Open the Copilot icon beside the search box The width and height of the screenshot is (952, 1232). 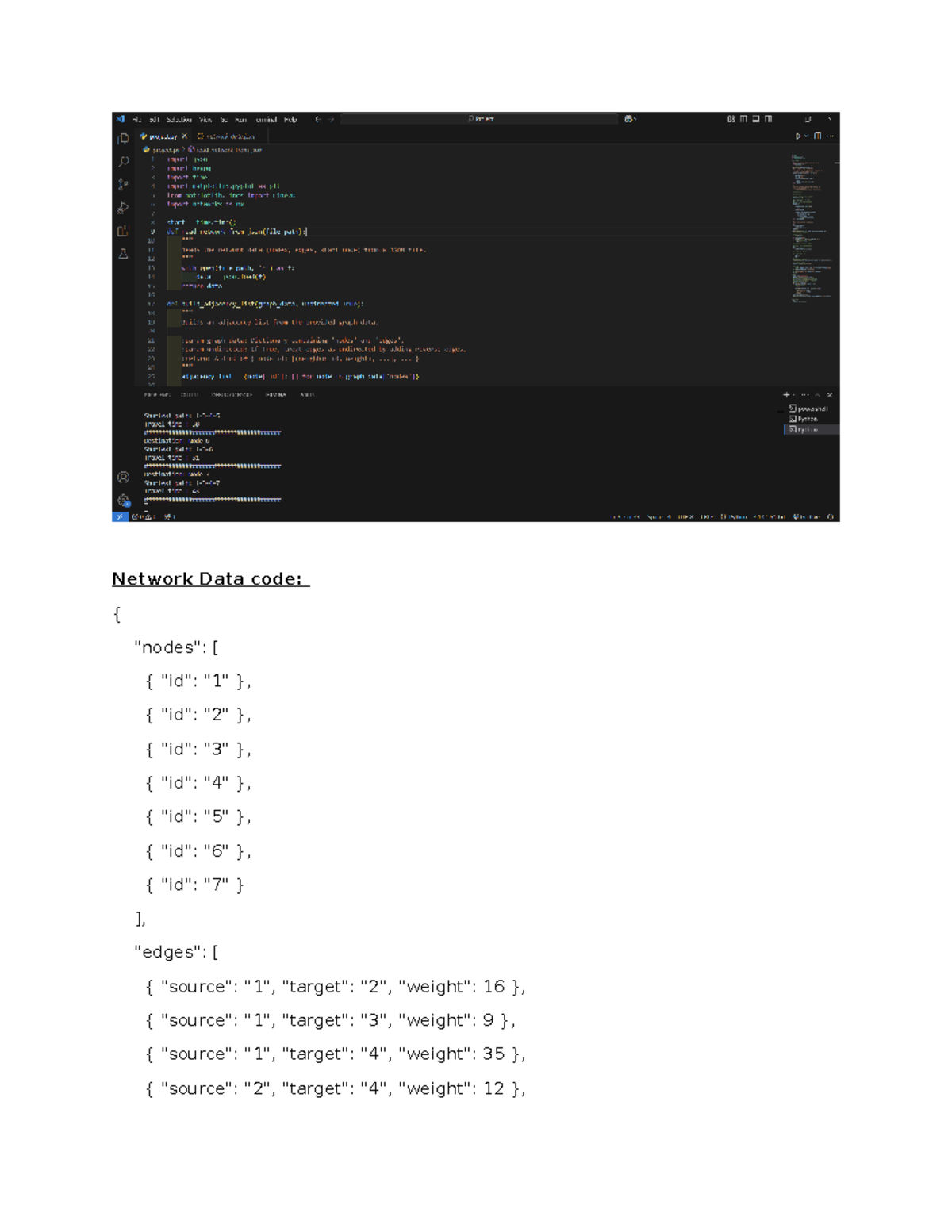tap(630, 119)
